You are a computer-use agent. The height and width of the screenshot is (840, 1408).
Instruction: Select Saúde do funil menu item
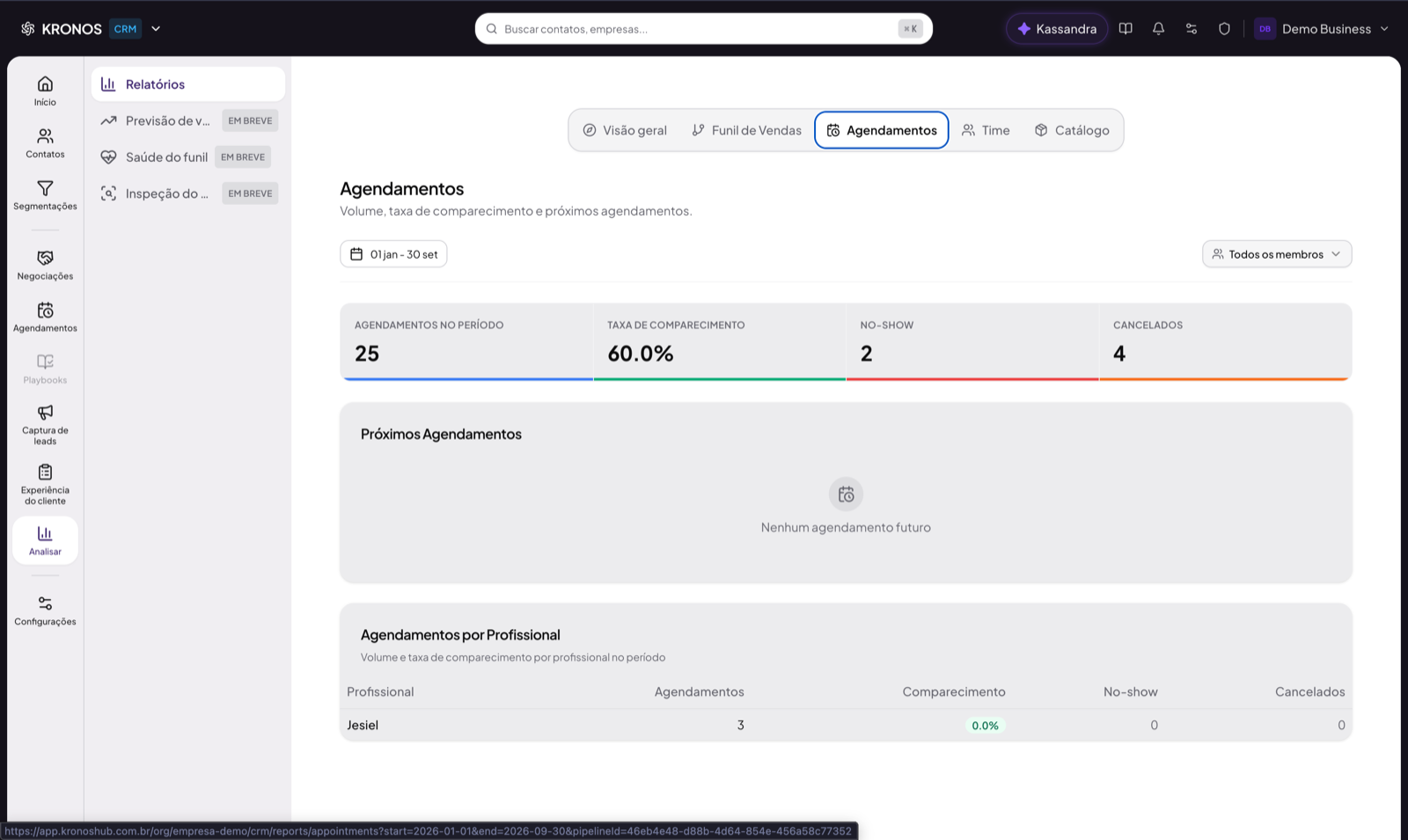(188, 157)
